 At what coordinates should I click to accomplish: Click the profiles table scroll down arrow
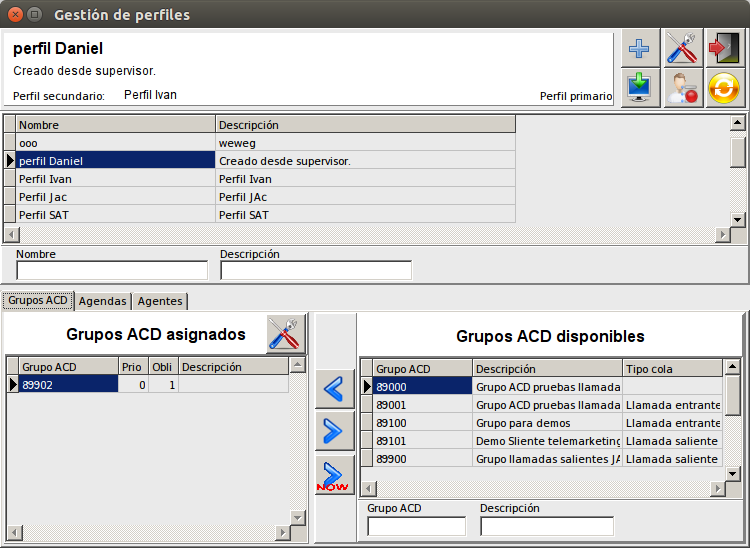tap(738, 219)
